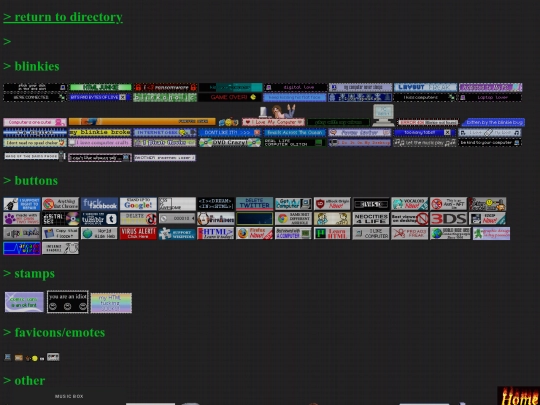
Task: Click the 'GAME OVER!' blinkie
Action: 230,97
